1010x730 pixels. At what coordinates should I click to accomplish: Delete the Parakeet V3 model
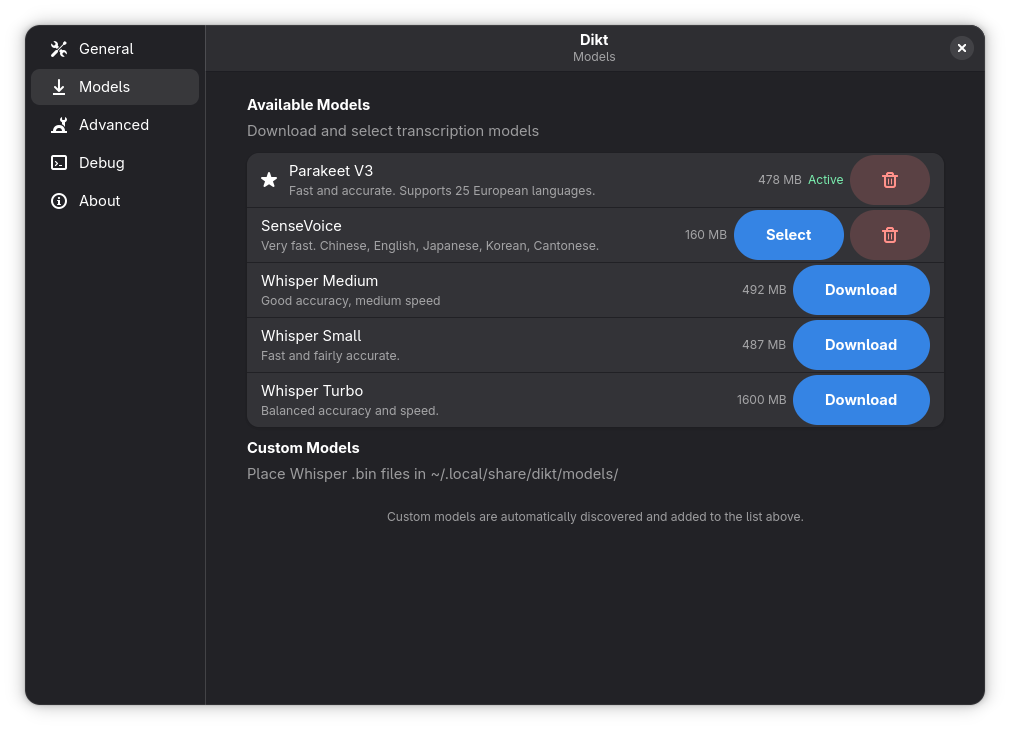click(x=889, y=180)
